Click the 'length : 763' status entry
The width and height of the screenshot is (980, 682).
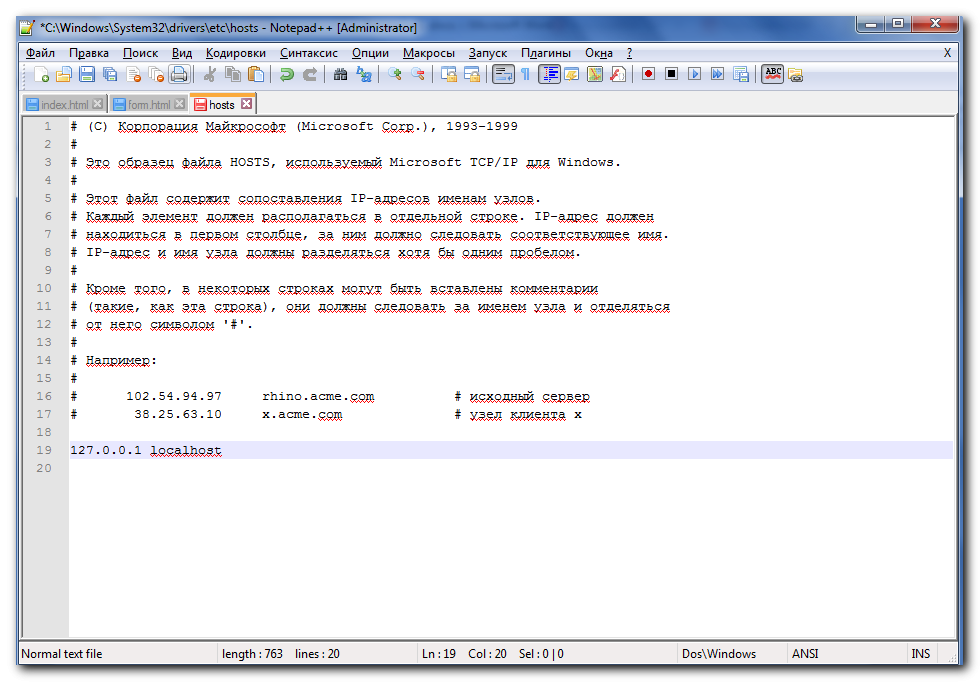point(252,654)
